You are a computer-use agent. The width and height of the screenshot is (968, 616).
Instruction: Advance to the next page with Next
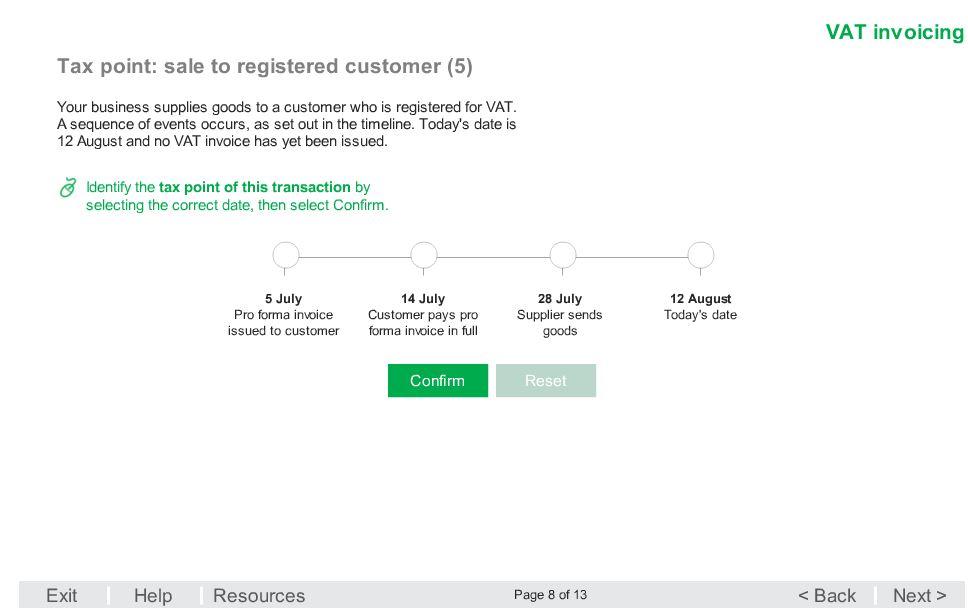point(919,596)
